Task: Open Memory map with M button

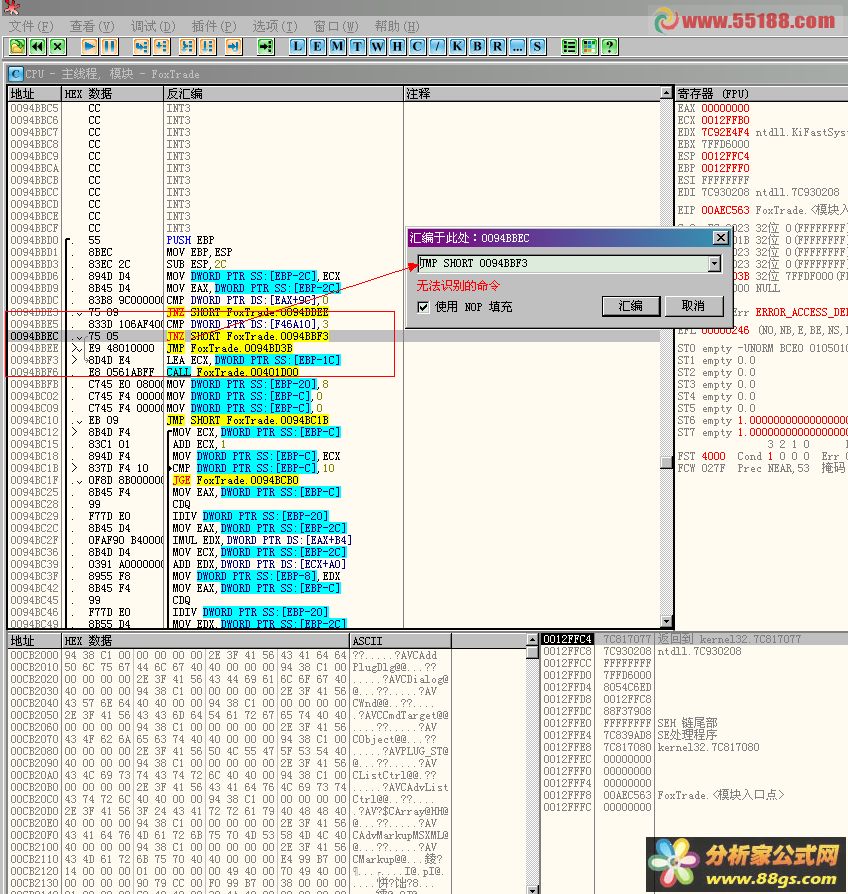Action: (338, 47)
